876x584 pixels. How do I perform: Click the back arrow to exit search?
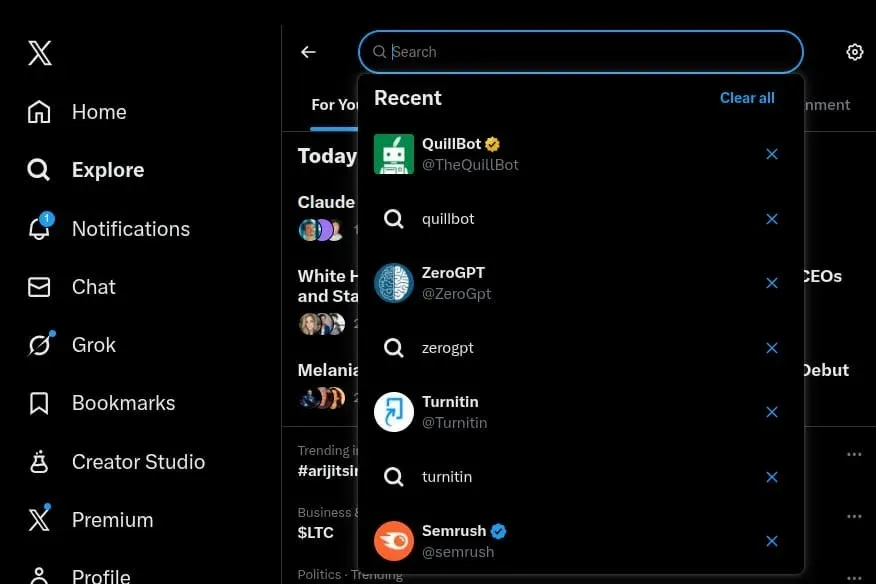click(308, 52)
